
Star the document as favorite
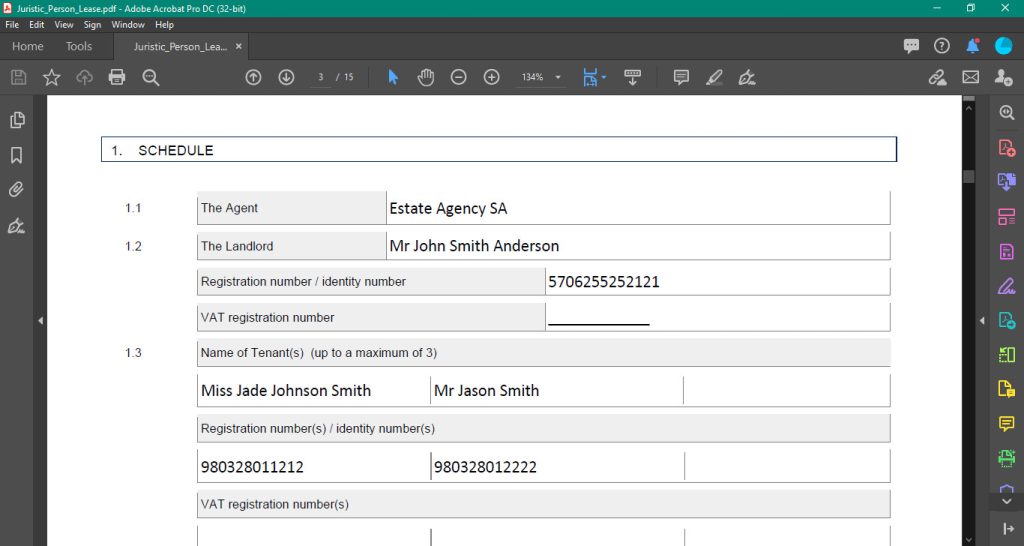(x=51, y=77)
